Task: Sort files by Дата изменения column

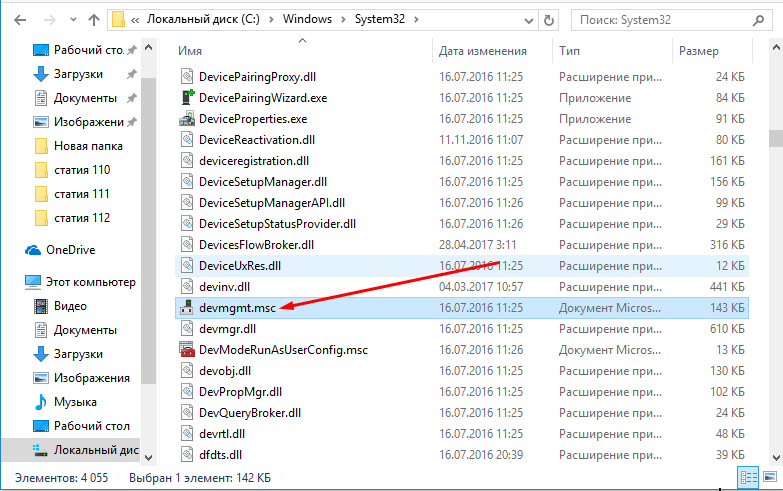Action: pyautogui.click(x=482, y=51)
